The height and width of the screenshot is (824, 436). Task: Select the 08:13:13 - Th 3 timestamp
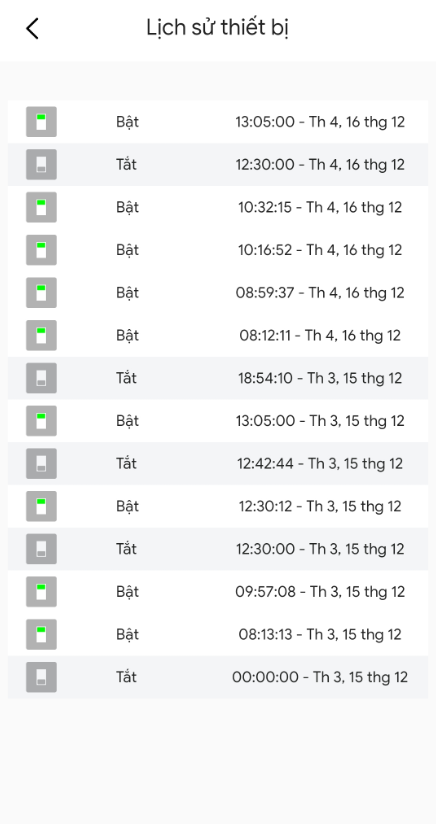pyautogui.click(x=320, y=634)
